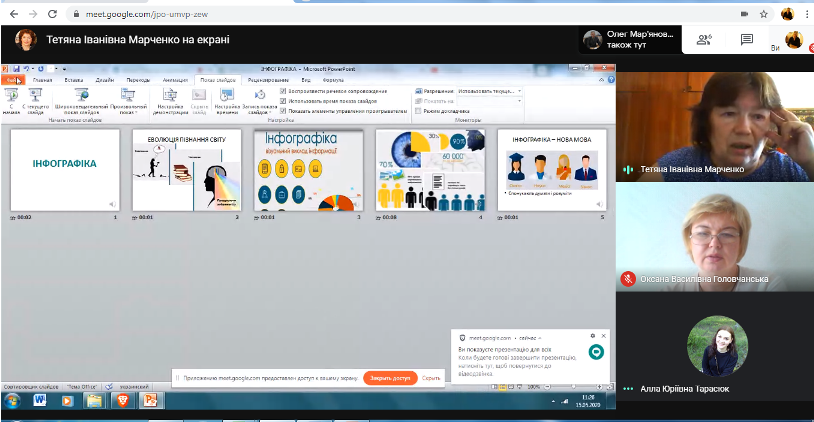This screenshot has width=814, height=422.
Task: Adjust the PowerPoint zoom slider
Action: click(573, 387)
